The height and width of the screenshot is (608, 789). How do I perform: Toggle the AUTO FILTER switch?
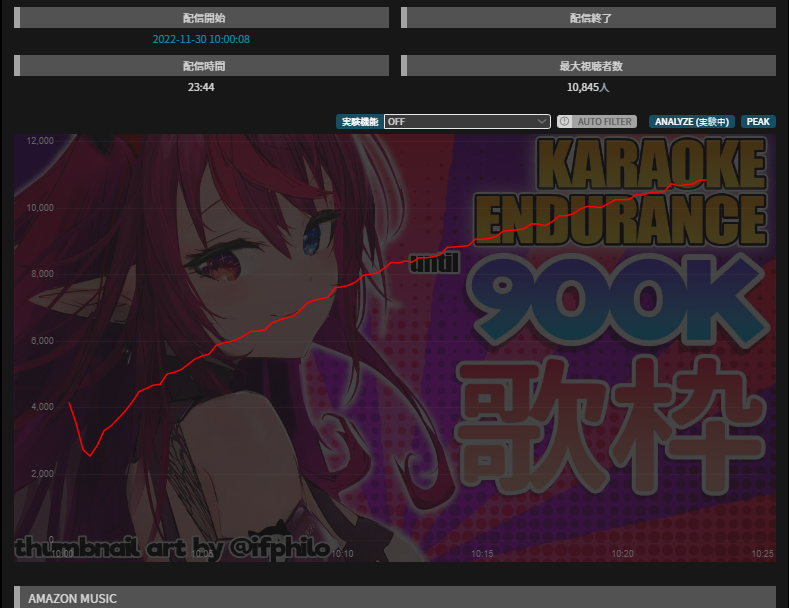coord(597,121)
